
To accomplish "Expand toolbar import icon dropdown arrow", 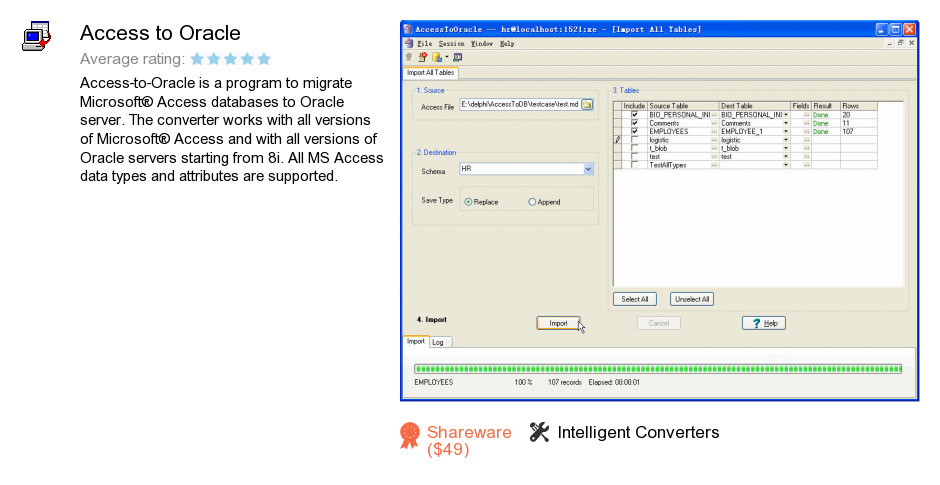I will (447, 57).
